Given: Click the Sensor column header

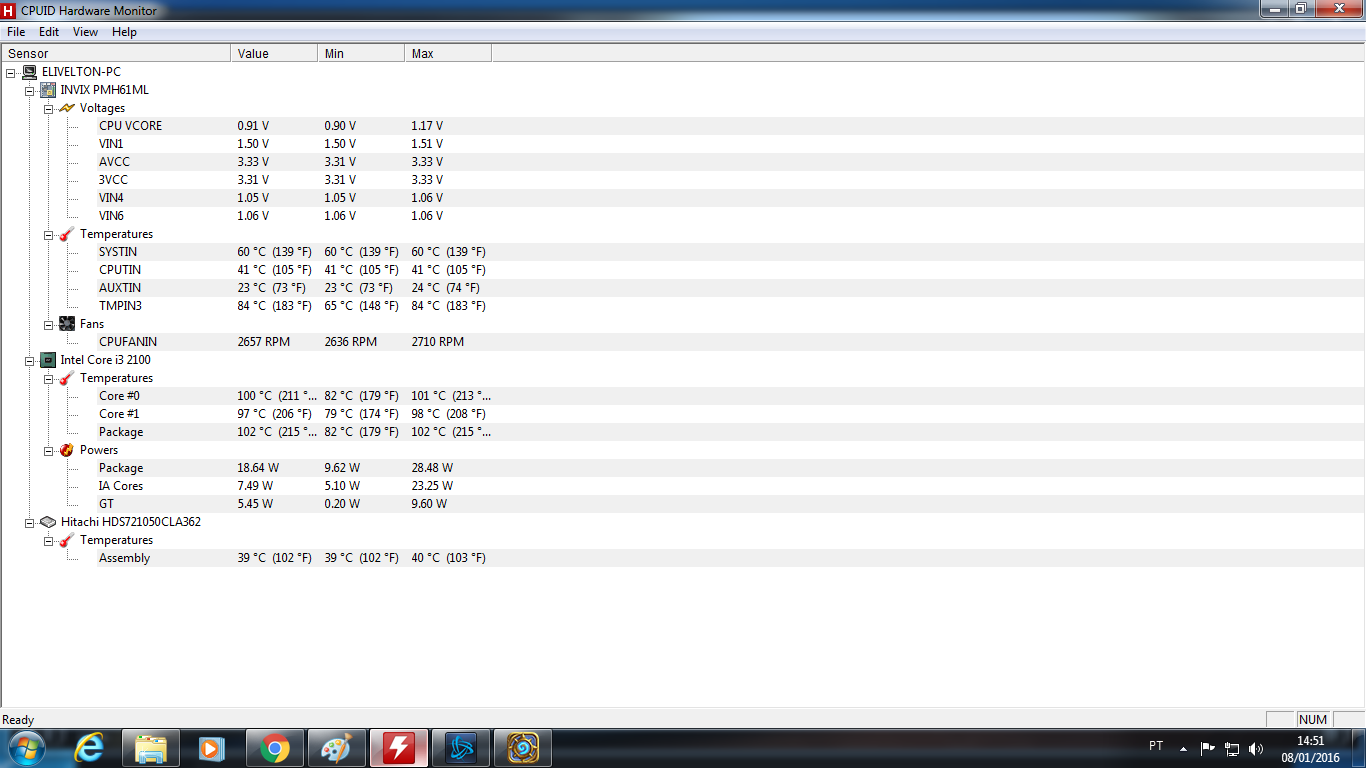Looking at the screenshot, I should (x=116, y=53).
